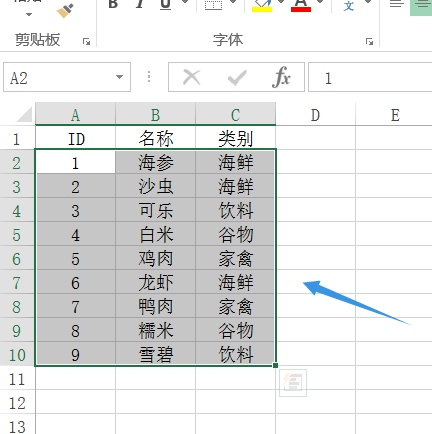Open the Quick Analysis button below the table
The image size is (432, 434).
[x=293, y=383]
